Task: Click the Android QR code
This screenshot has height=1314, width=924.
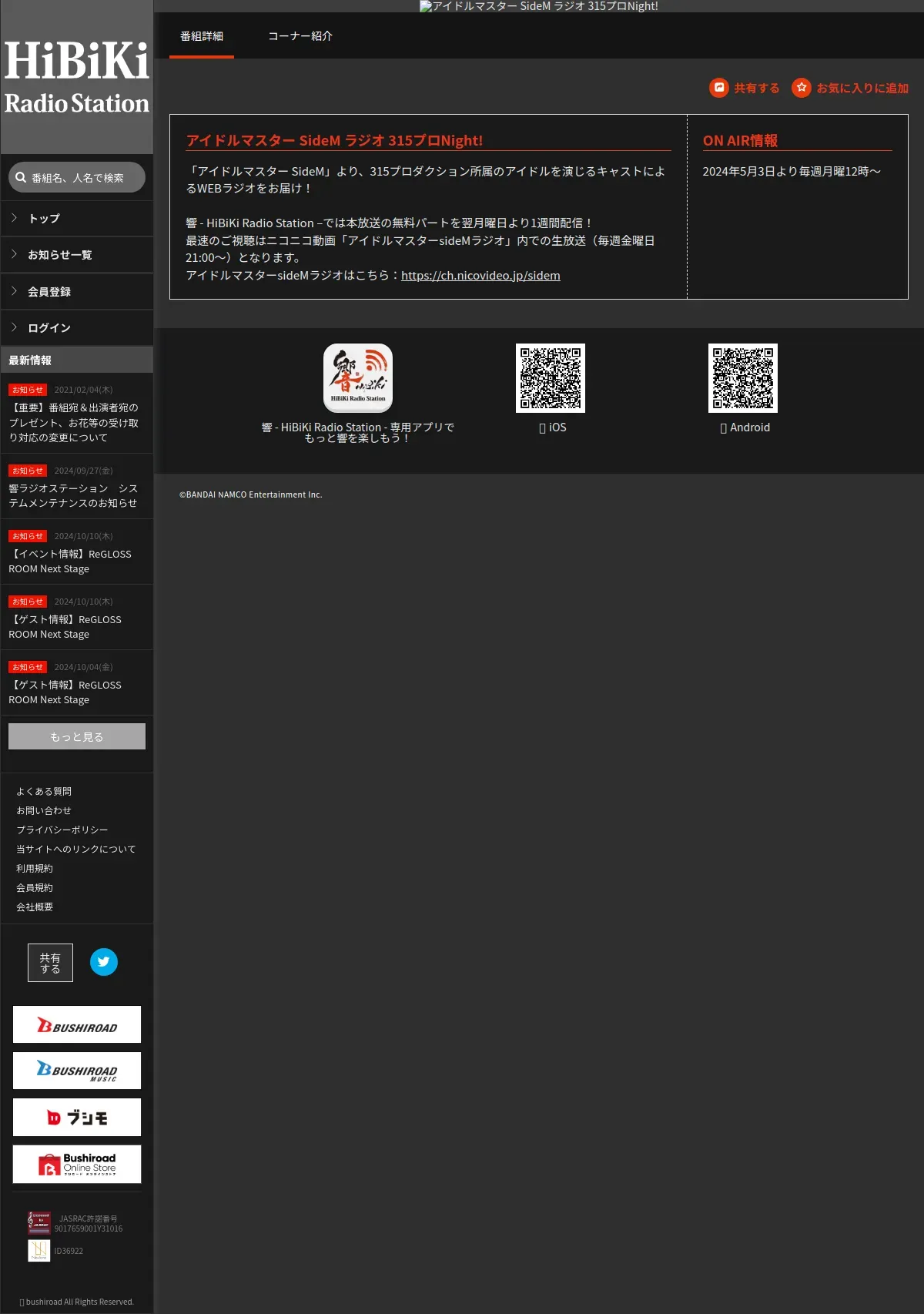Action: (743, 378)
